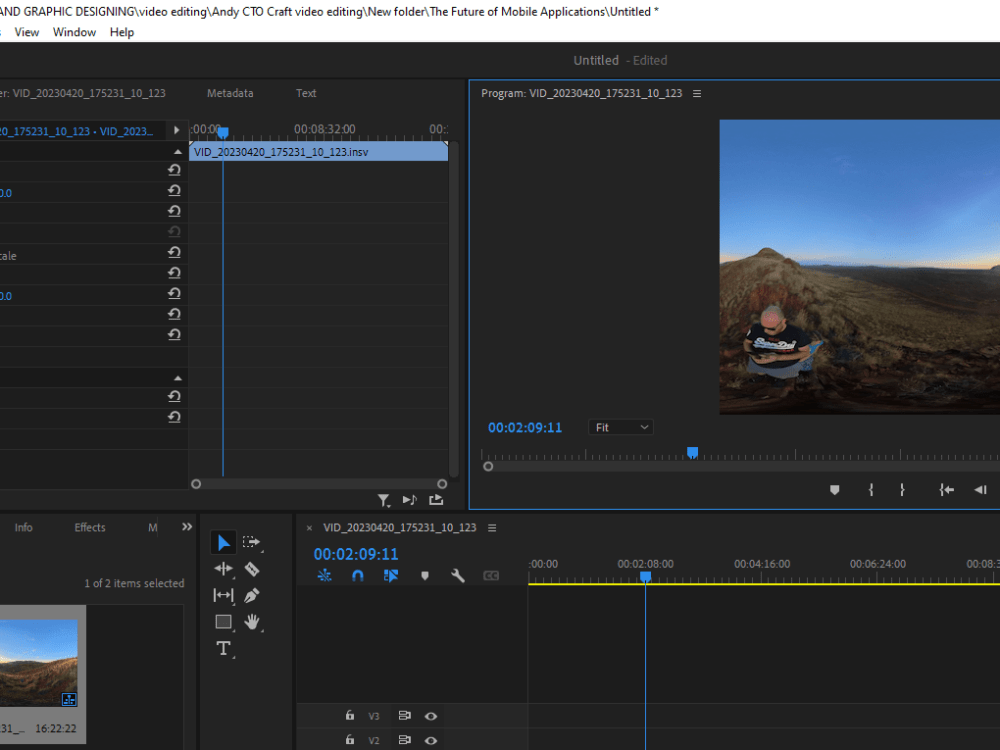The height and width of the screenshot is (750, 1000).
Task: Toggle V2 sync lock
Action: (404, 740)
